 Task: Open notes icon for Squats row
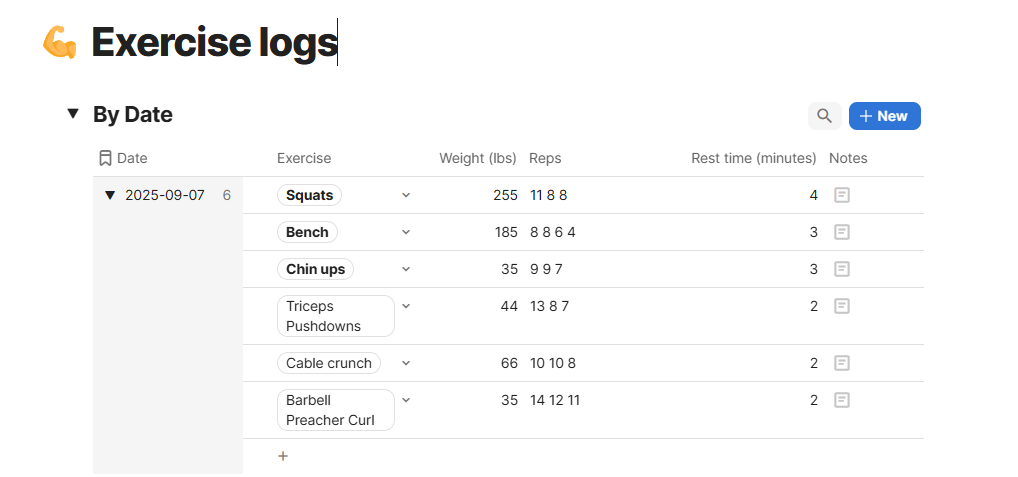(x=842, y=195)
